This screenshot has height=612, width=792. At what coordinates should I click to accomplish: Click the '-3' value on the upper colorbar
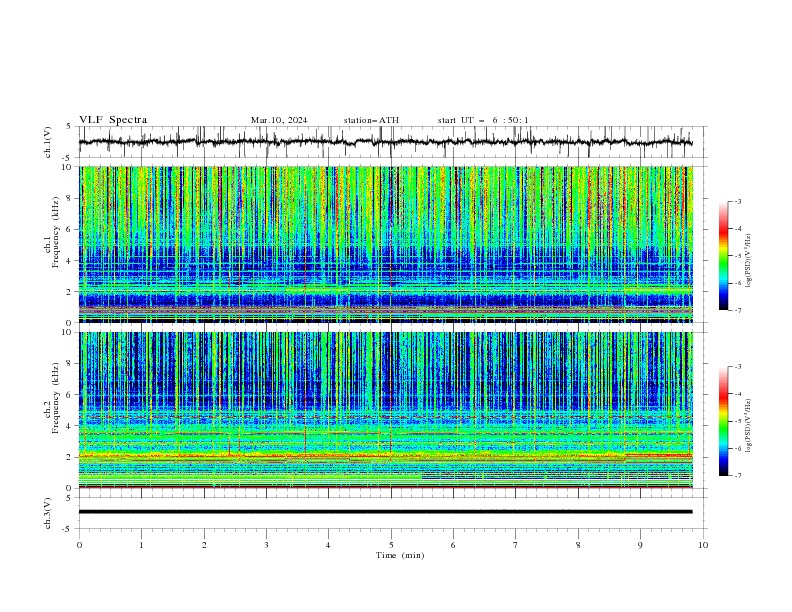[738, 201]
